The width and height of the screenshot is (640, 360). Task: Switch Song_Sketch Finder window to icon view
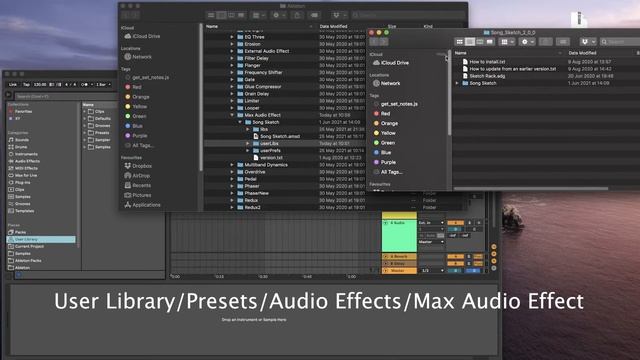[x=460, y=42]
